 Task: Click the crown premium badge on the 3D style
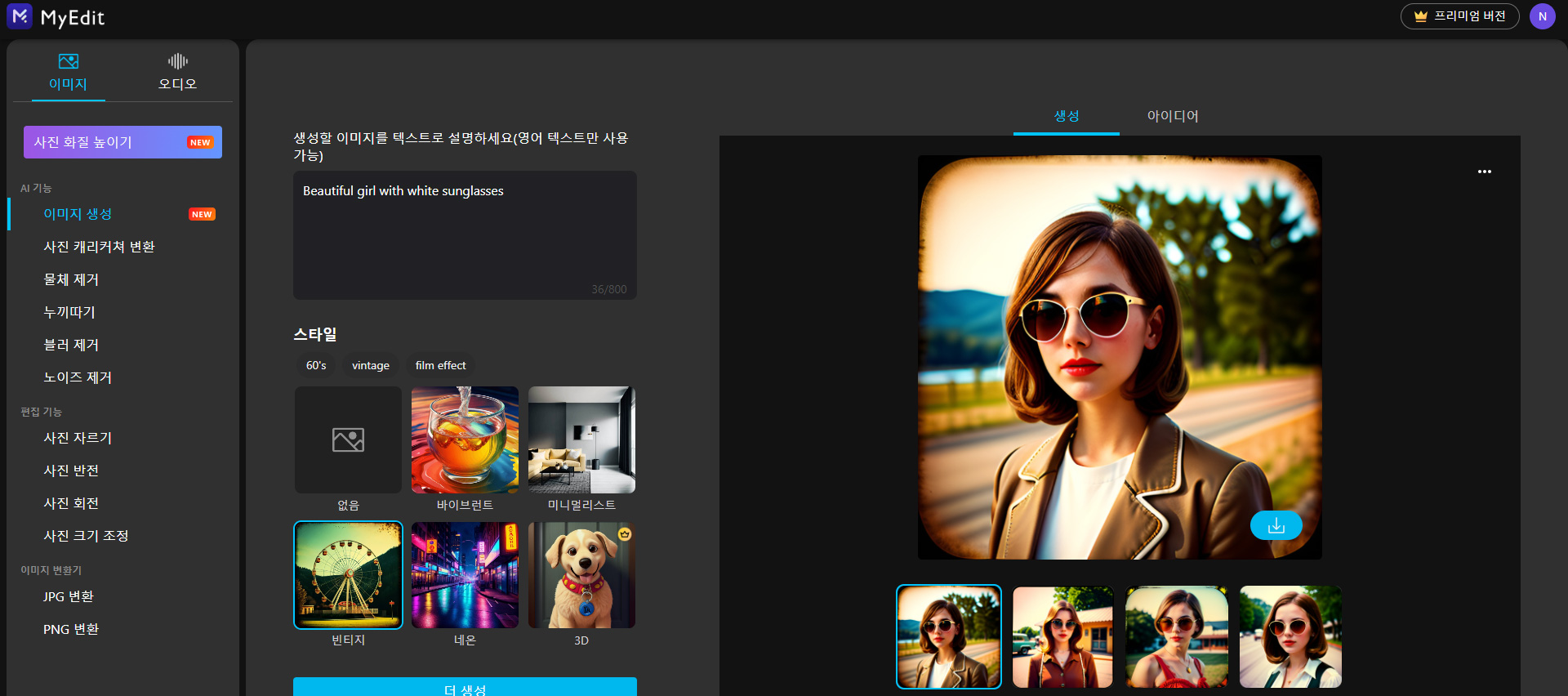pyautogui.click(x=625, y=534)
